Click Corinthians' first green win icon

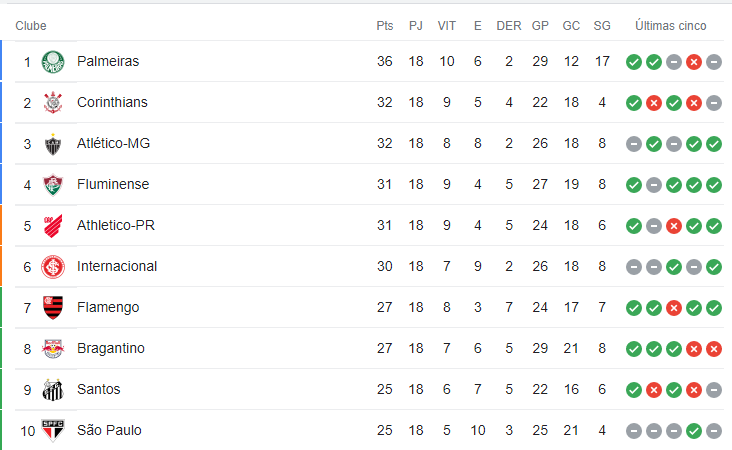point(633,103)
